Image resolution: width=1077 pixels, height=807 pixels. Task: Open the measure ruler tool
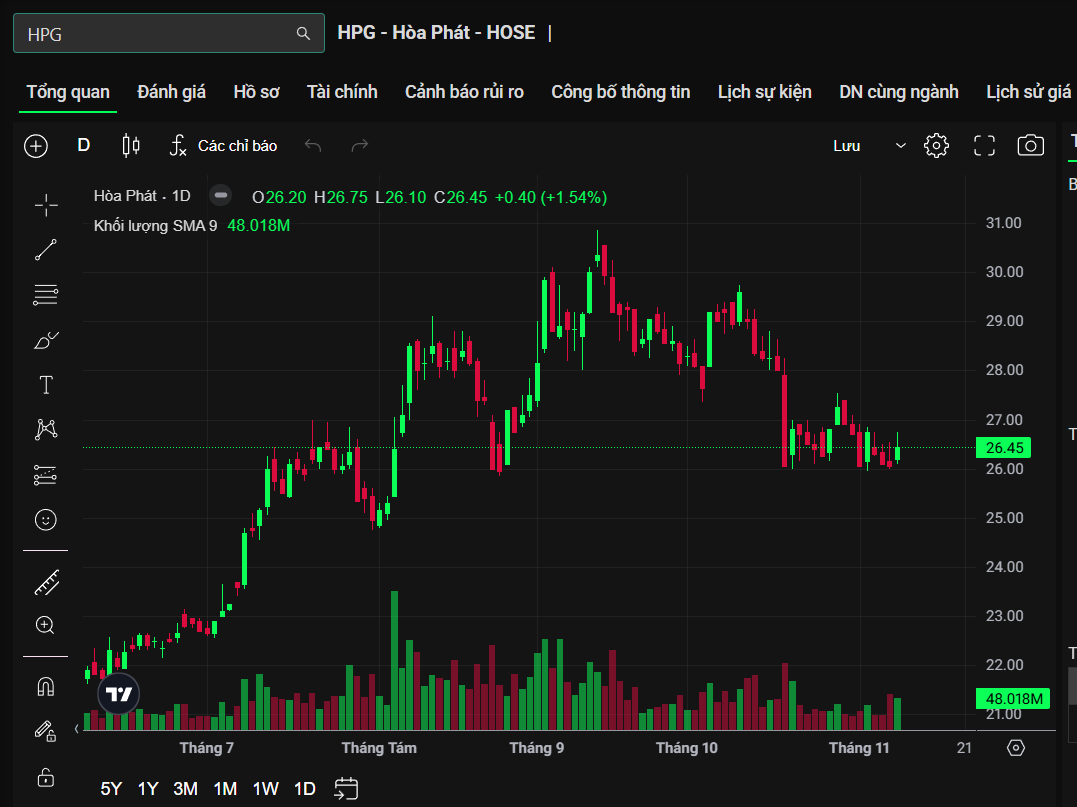coord(46,582)
